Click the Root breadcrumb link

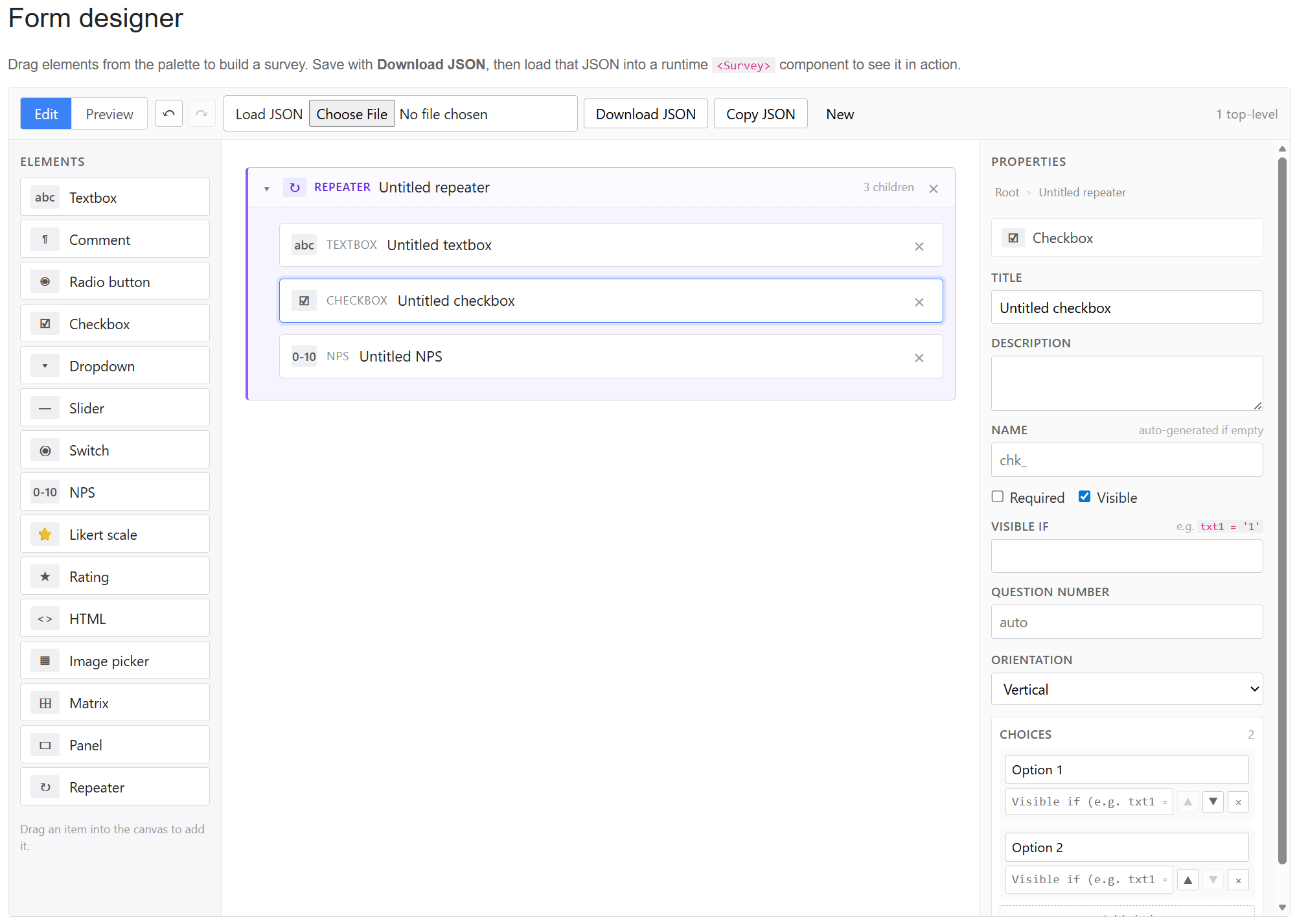point(1007,192)
